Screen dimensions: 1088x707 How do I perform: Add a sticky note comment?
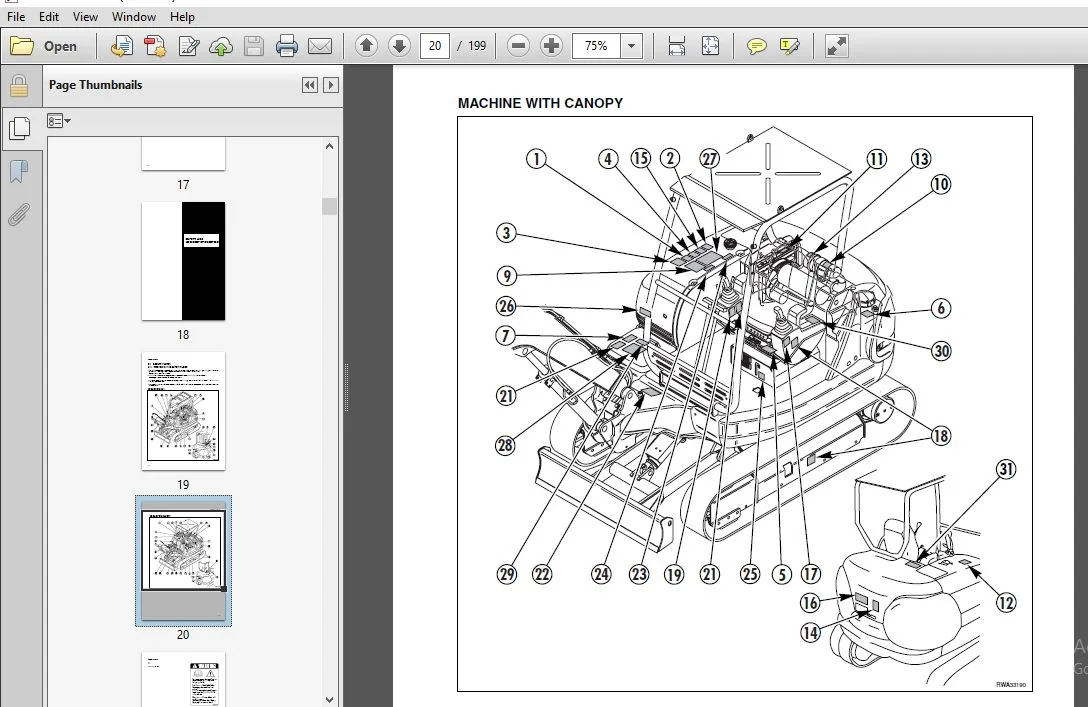pos(756,46)
